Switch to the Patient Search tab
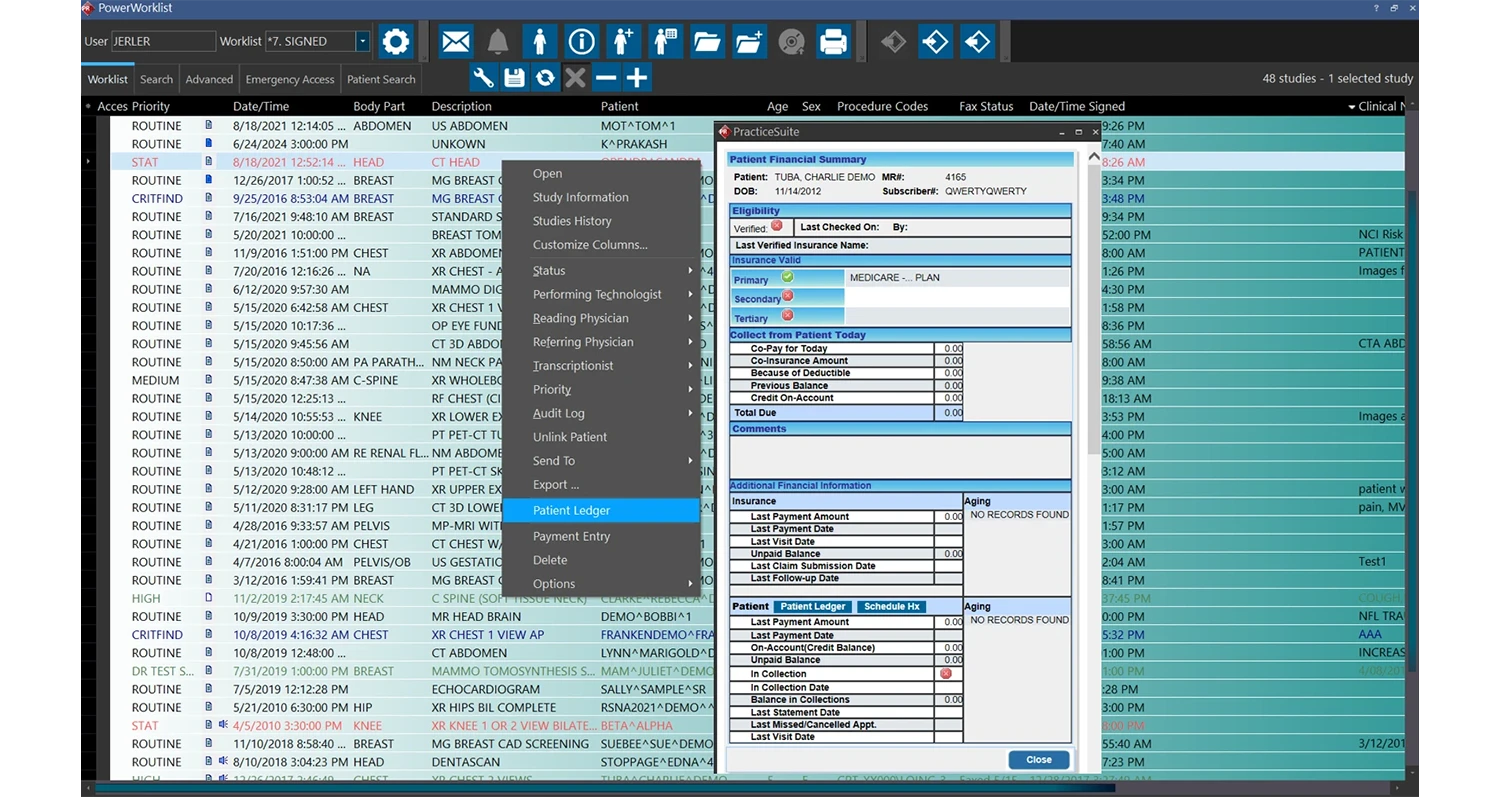This screenshot has height=797, width=1500. point(380,79)
